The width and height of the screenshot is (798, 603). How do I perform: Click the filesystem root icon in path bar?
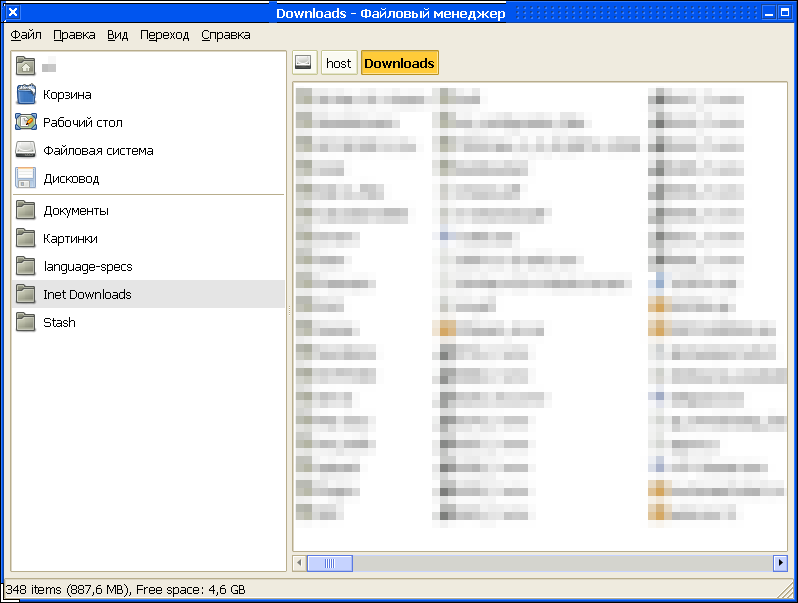tap(304, 63)
